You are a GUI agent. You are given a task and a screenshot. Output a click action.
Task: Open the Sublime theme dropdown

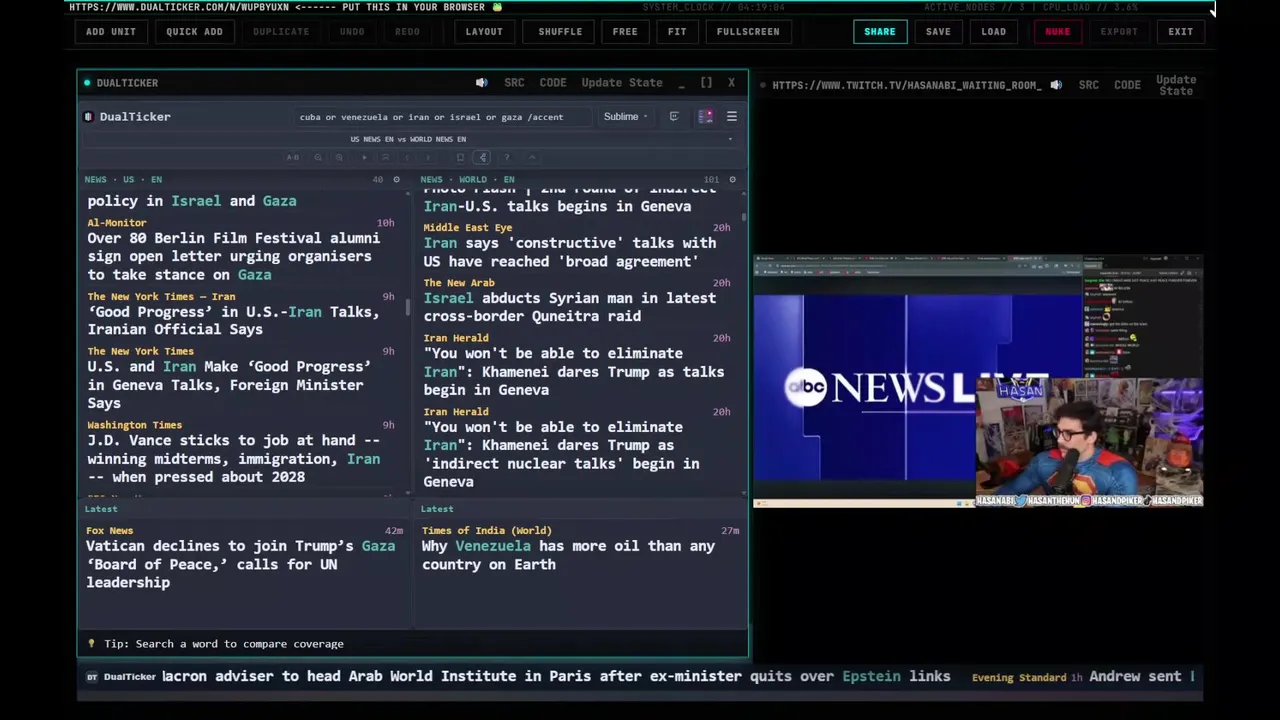[625, 117]
